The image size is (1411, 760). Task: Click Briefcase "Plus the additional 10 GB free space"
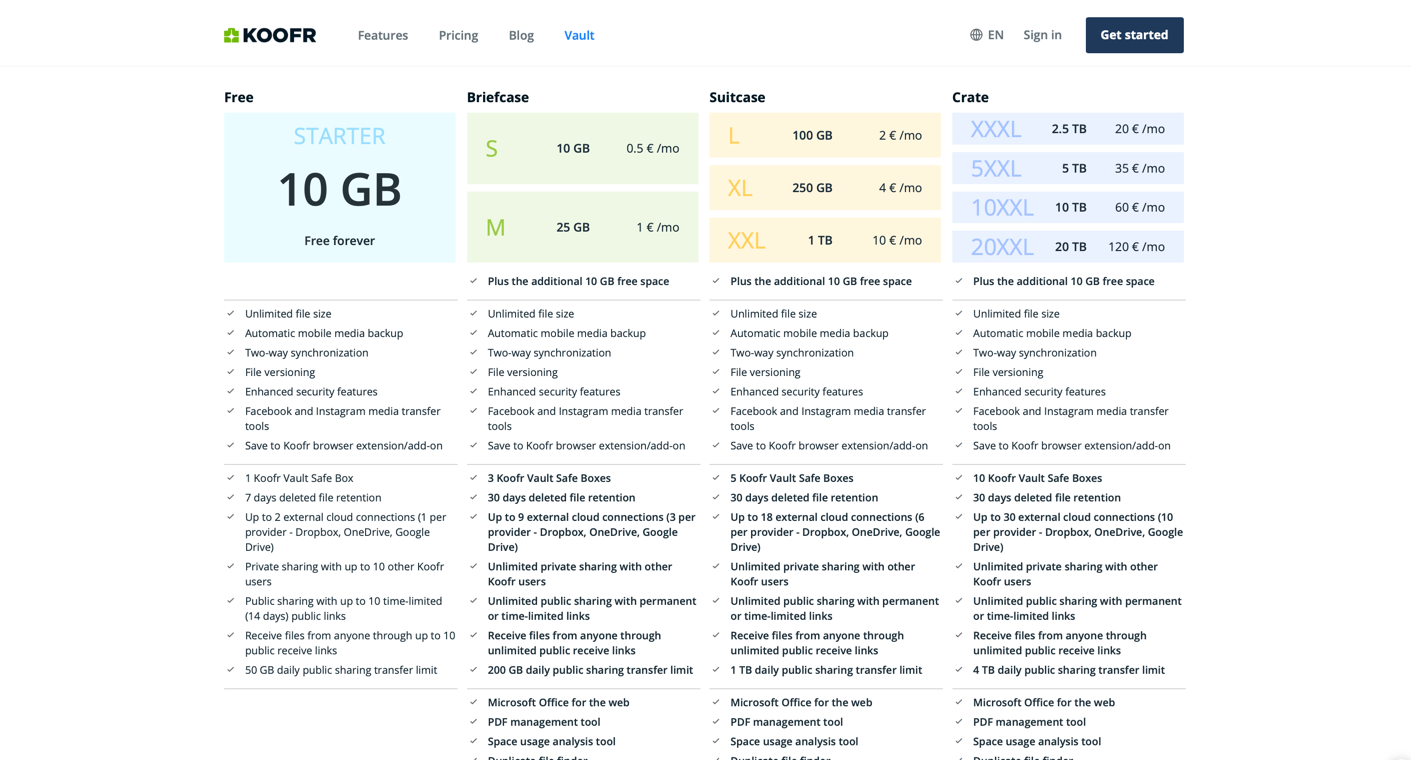click(578, 281)
